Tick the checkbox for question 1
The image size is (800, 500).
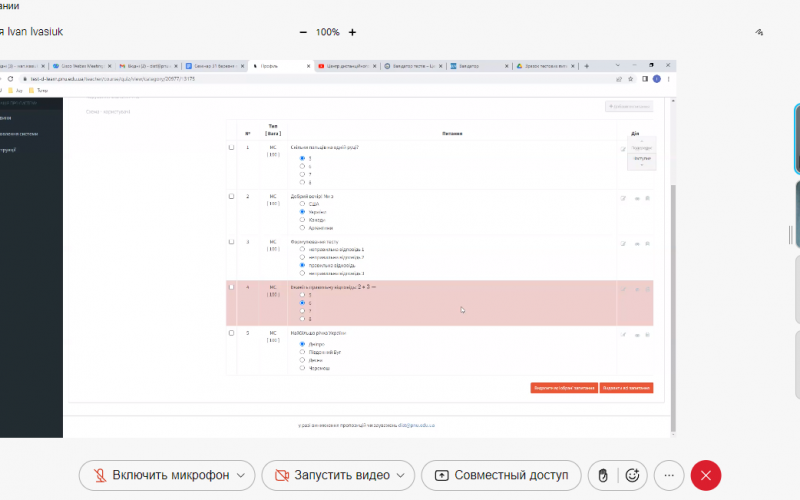click(x=232, y=148)
